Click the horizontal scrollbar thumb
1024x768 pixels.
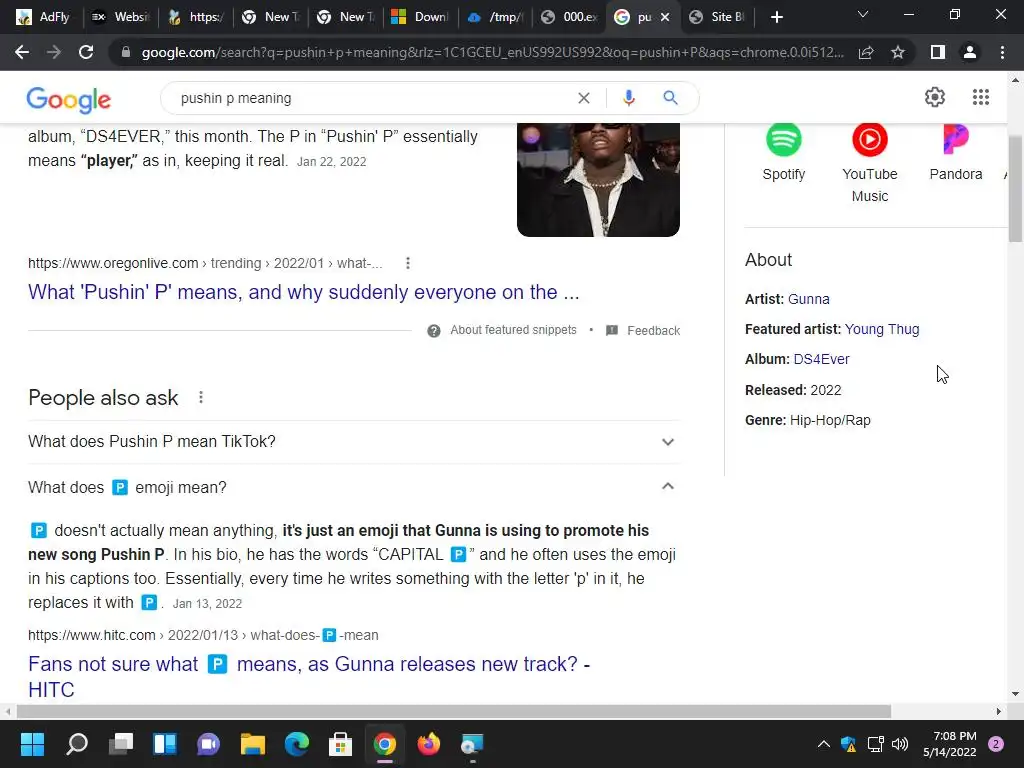(453, 711)
